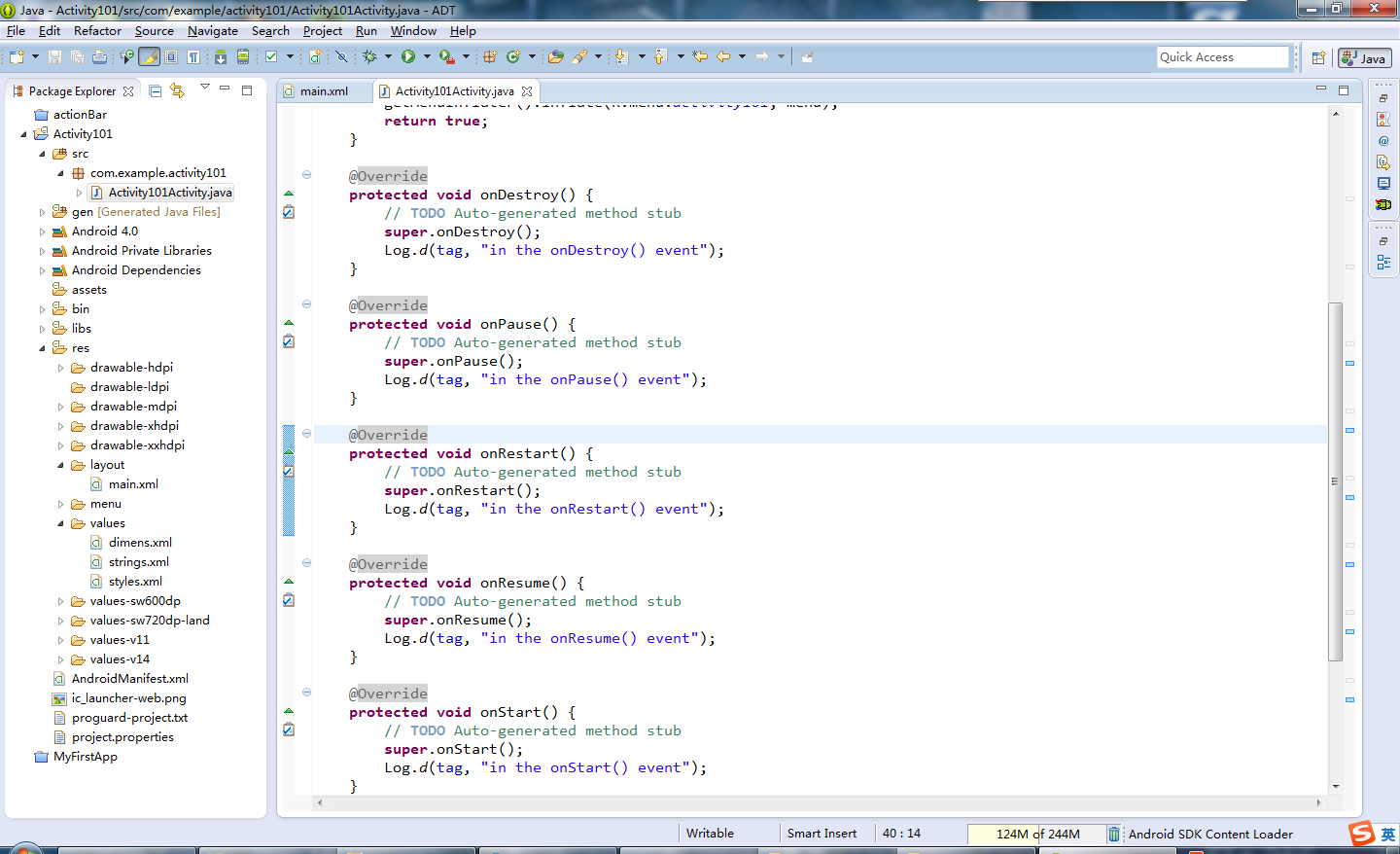Click the Save All toolbar icon
The height and width of the screenshot is (854, 1400).
pos(77,57)
